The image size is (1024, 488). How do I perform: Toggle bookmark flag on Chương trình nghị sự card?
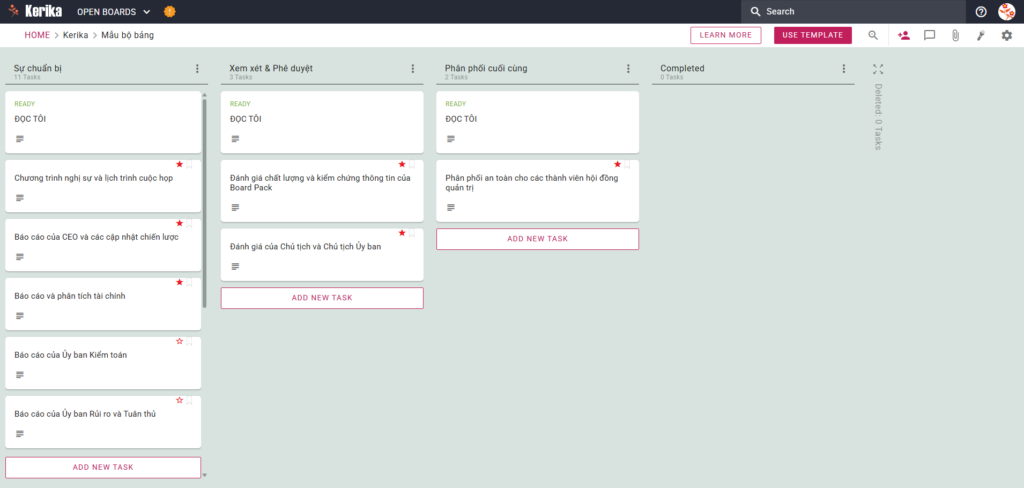point(189,165)
